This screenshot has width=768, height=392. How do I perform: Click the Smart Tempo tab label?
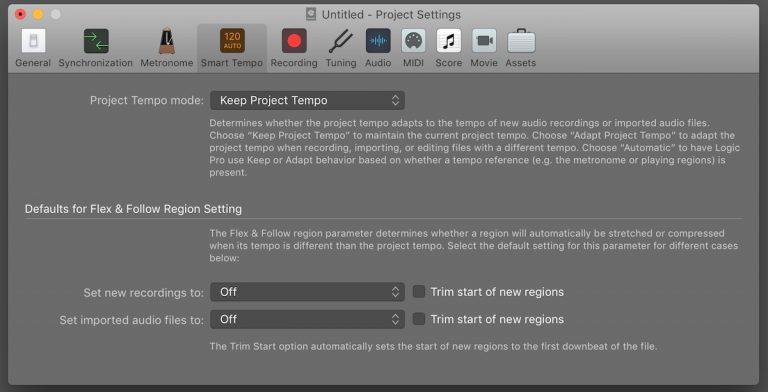coord(232,63)
